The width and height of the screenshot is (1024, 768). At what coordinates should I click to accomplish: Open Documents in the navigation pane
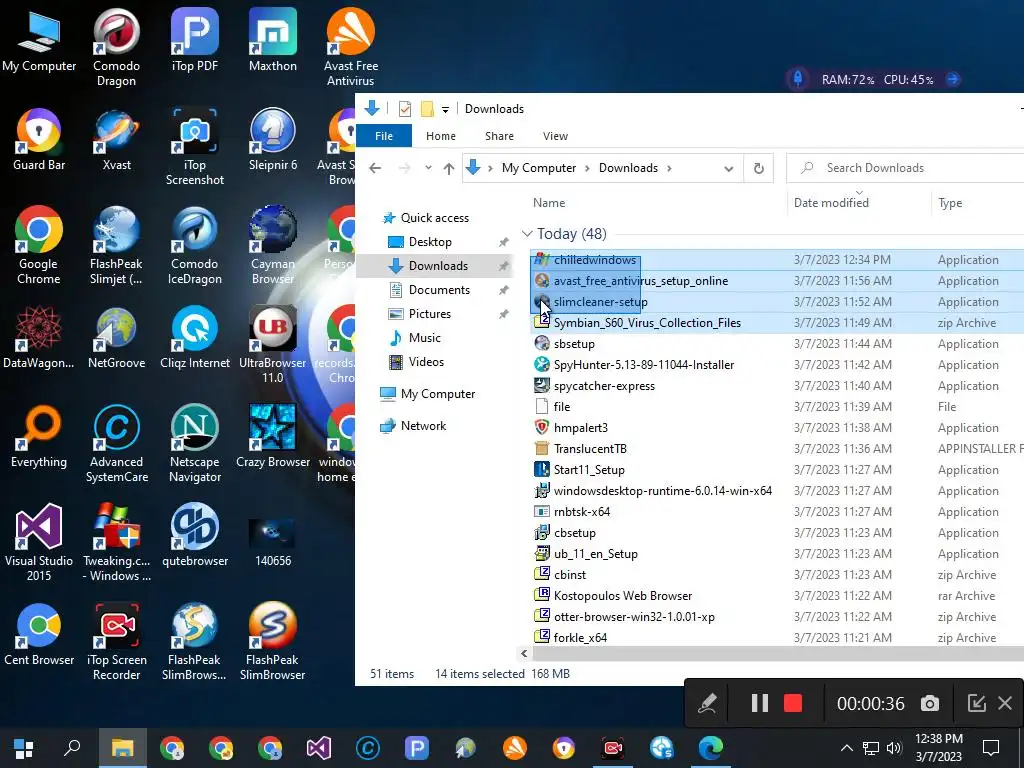coord(439,289)
